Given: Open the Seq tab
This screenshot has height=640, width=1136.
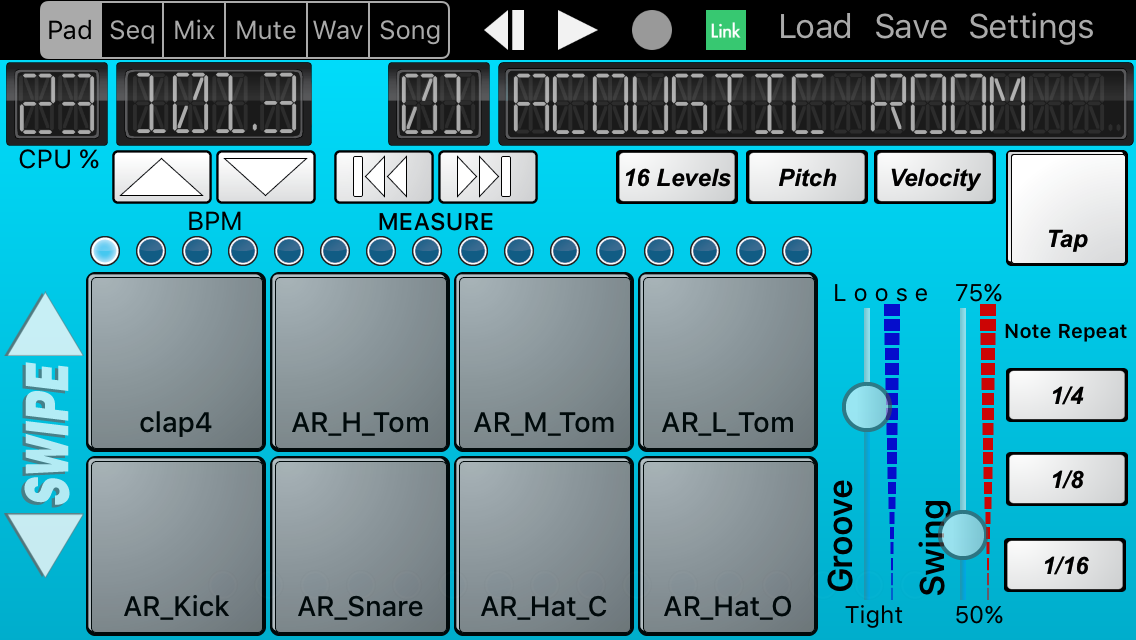Looking at the screenshot, I should [133, 30].
